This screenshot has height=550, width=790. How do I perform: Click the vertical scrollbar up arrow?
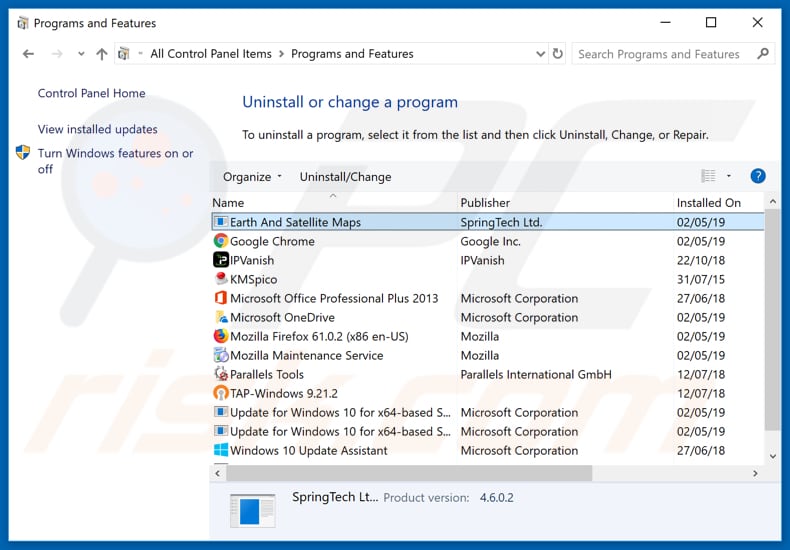pos(772,202)
